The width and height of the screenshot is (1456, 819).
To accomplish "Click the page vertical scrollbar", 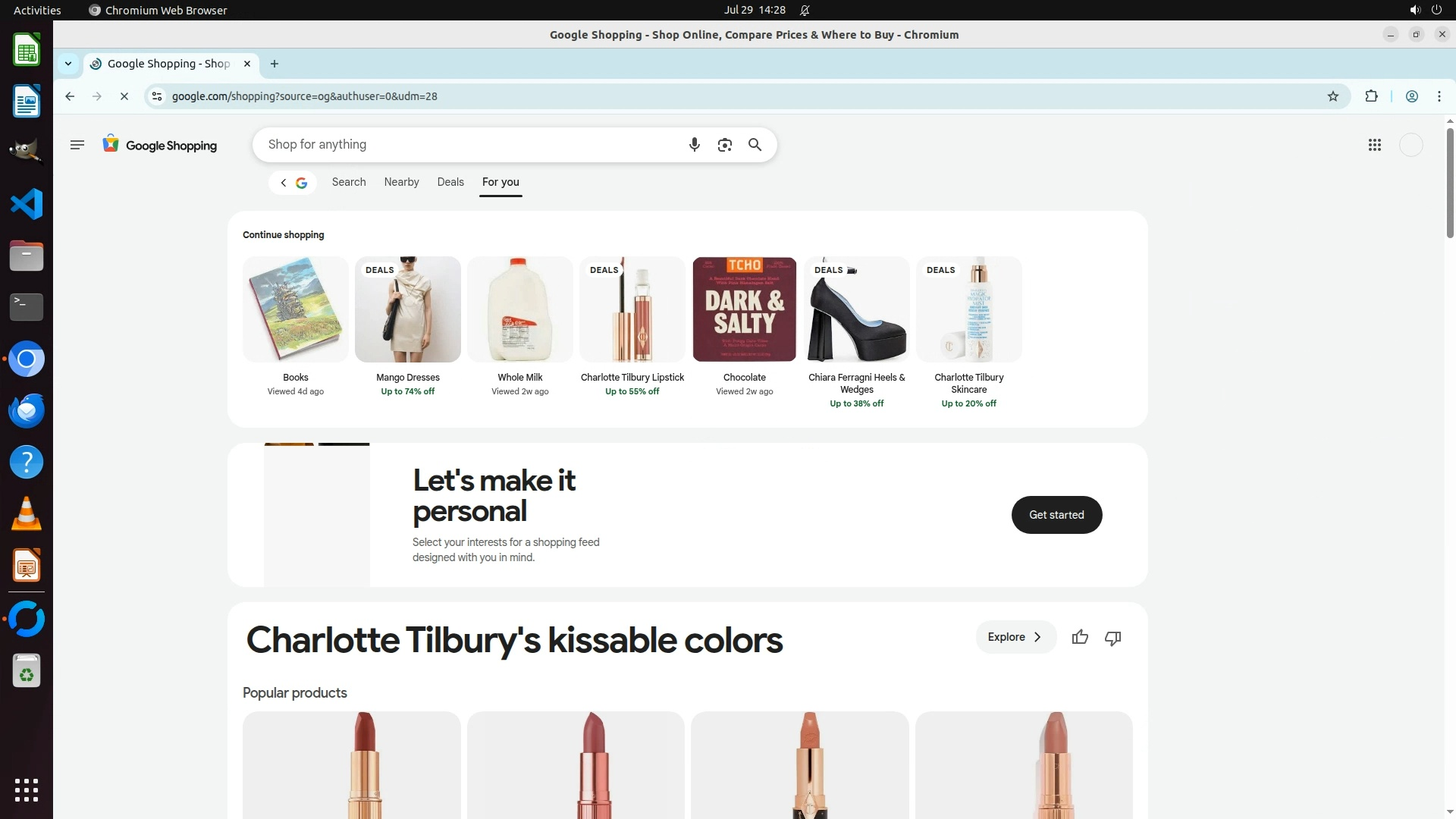I will click(x=1450, y=182).
